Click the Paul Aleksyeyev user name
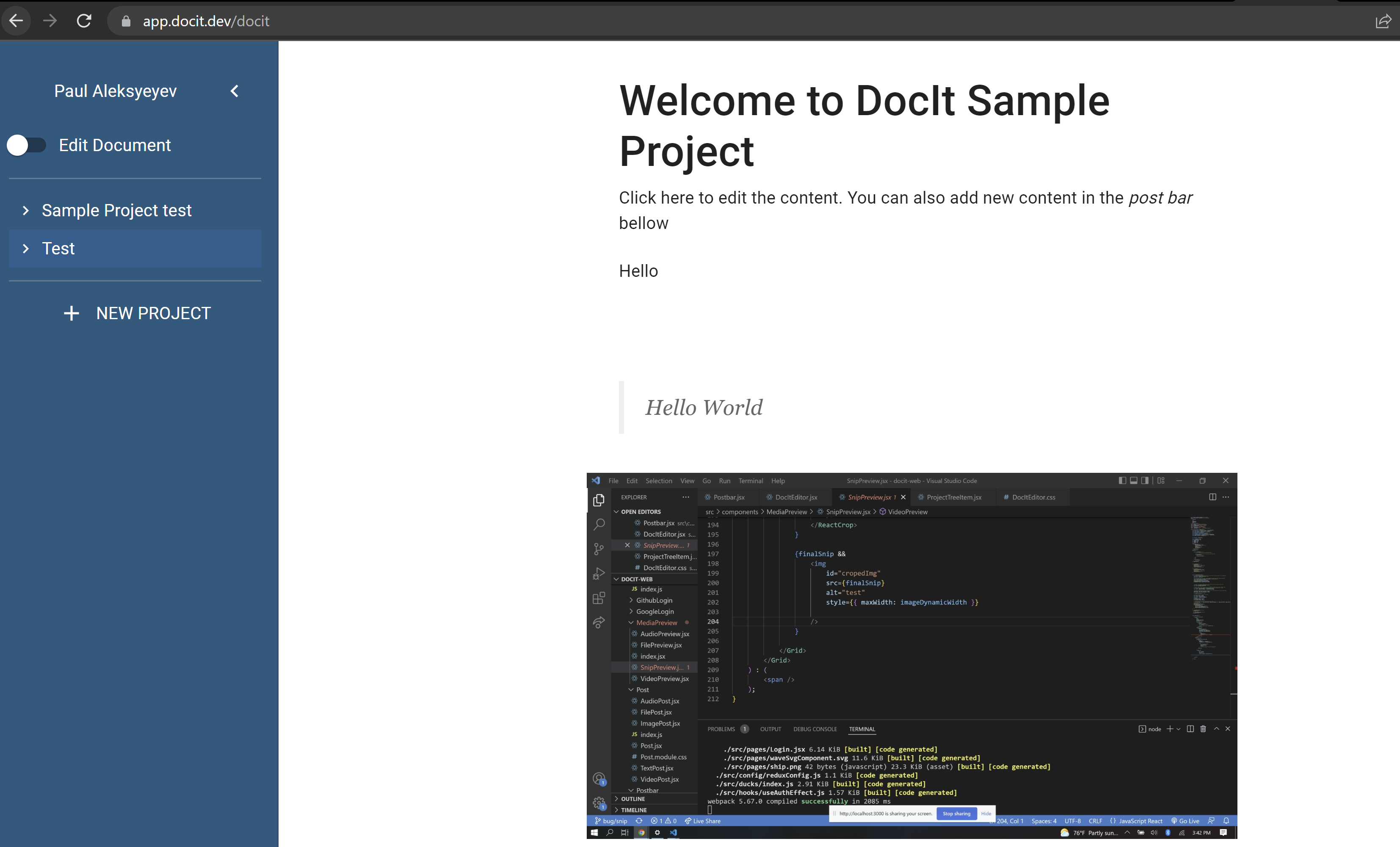This screenshot has height=847, width=1400. coord(115,91)
